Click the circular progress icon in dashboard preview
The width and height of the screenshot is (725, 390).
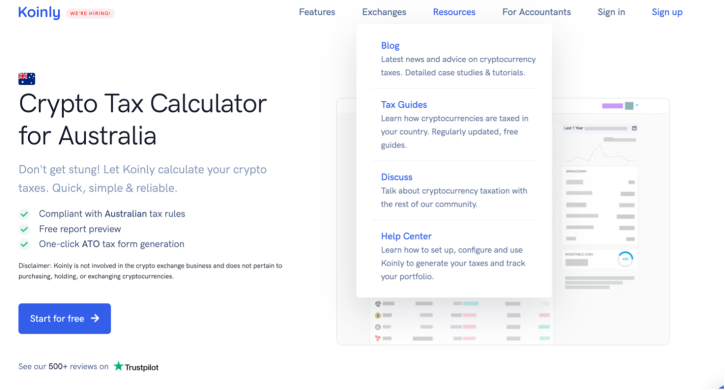pyautogui.click(x=625, y=259)
